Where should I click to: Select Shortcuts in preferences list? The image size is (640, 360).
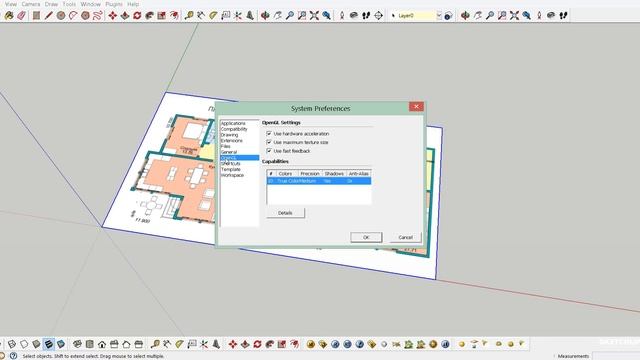point(231,163)
